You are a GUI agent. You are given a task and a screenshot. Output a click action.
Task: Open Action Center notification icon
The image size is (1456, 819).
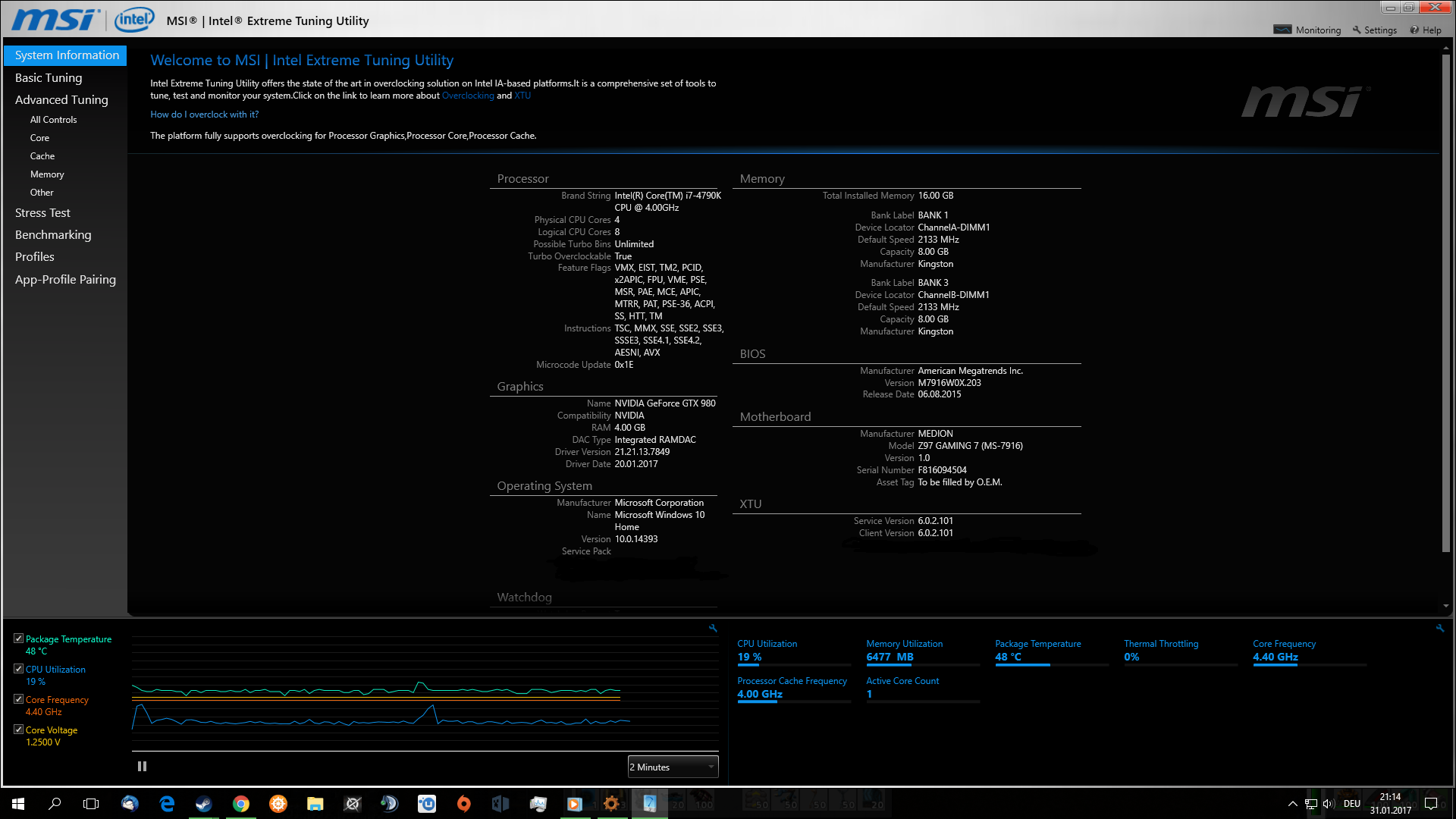click(x=1431, y=804)
